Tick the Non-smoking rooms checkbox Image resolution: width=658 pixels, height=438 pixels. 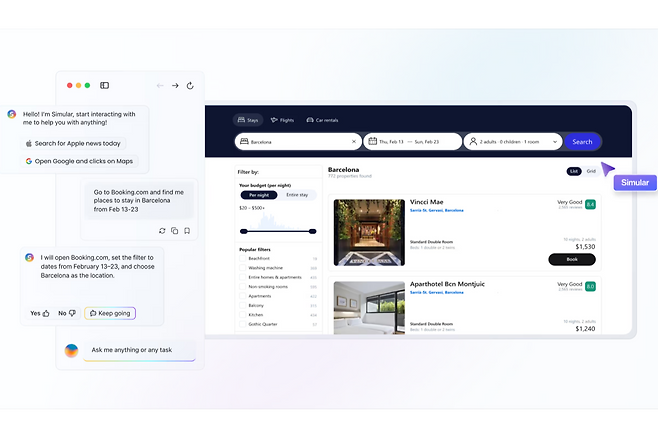pos(243,287)
